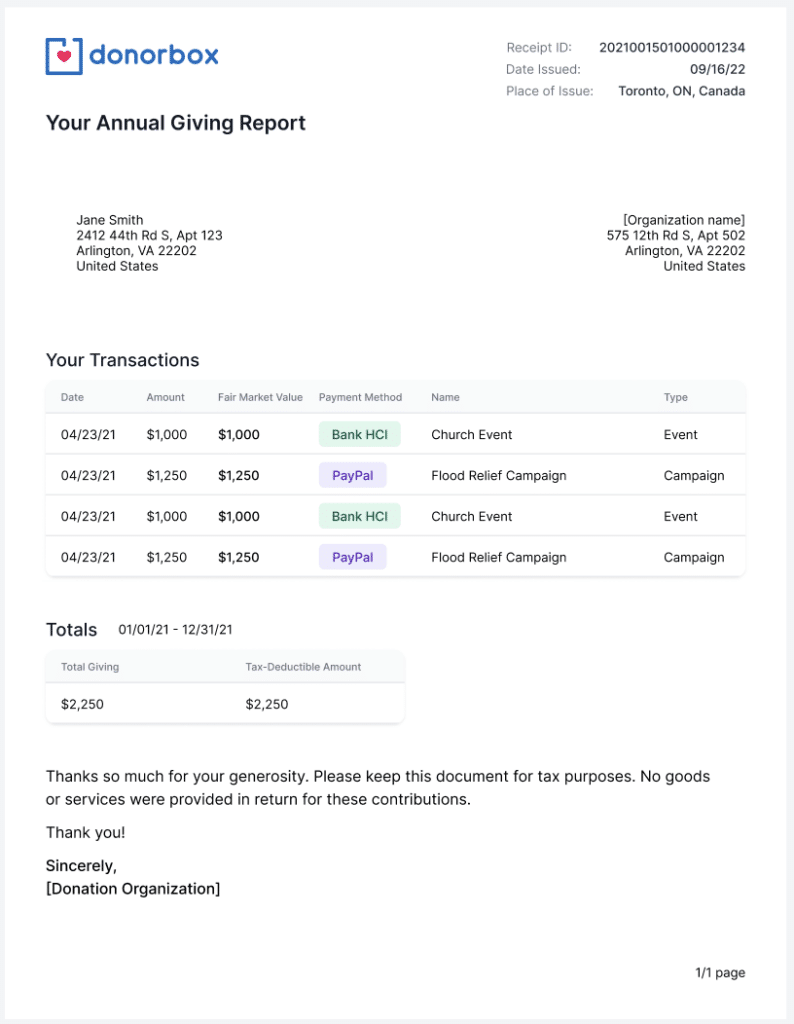The width and height of the screenshot is (794, 1024).
Task: Click the last PayPal badge
Action: click(353, 557)
